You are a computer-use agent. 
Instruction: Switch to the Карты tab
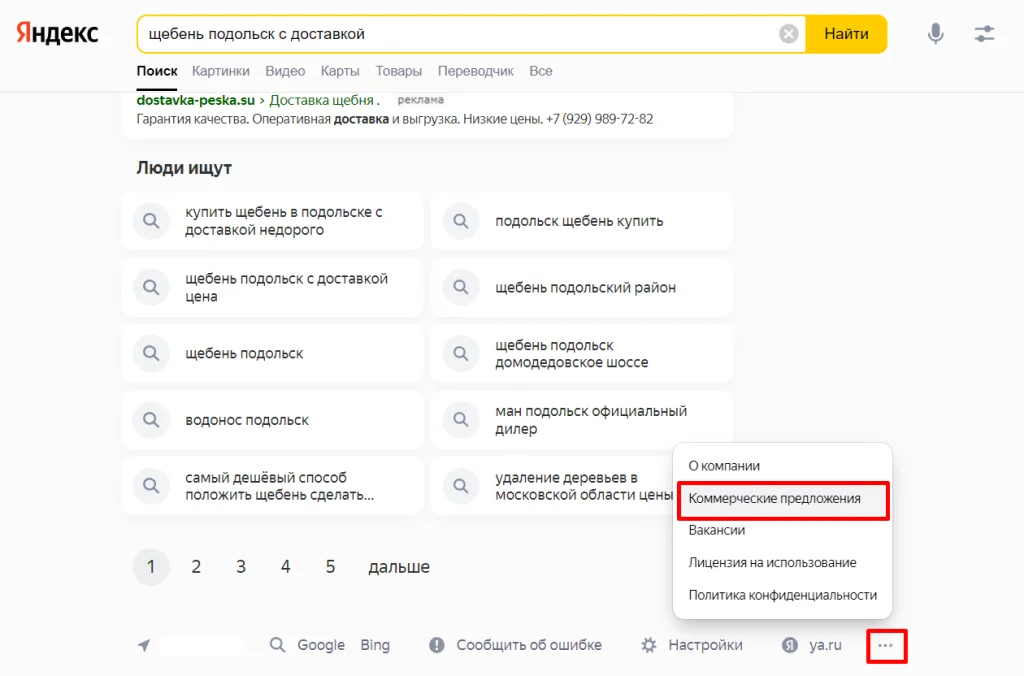coord(340,71)
